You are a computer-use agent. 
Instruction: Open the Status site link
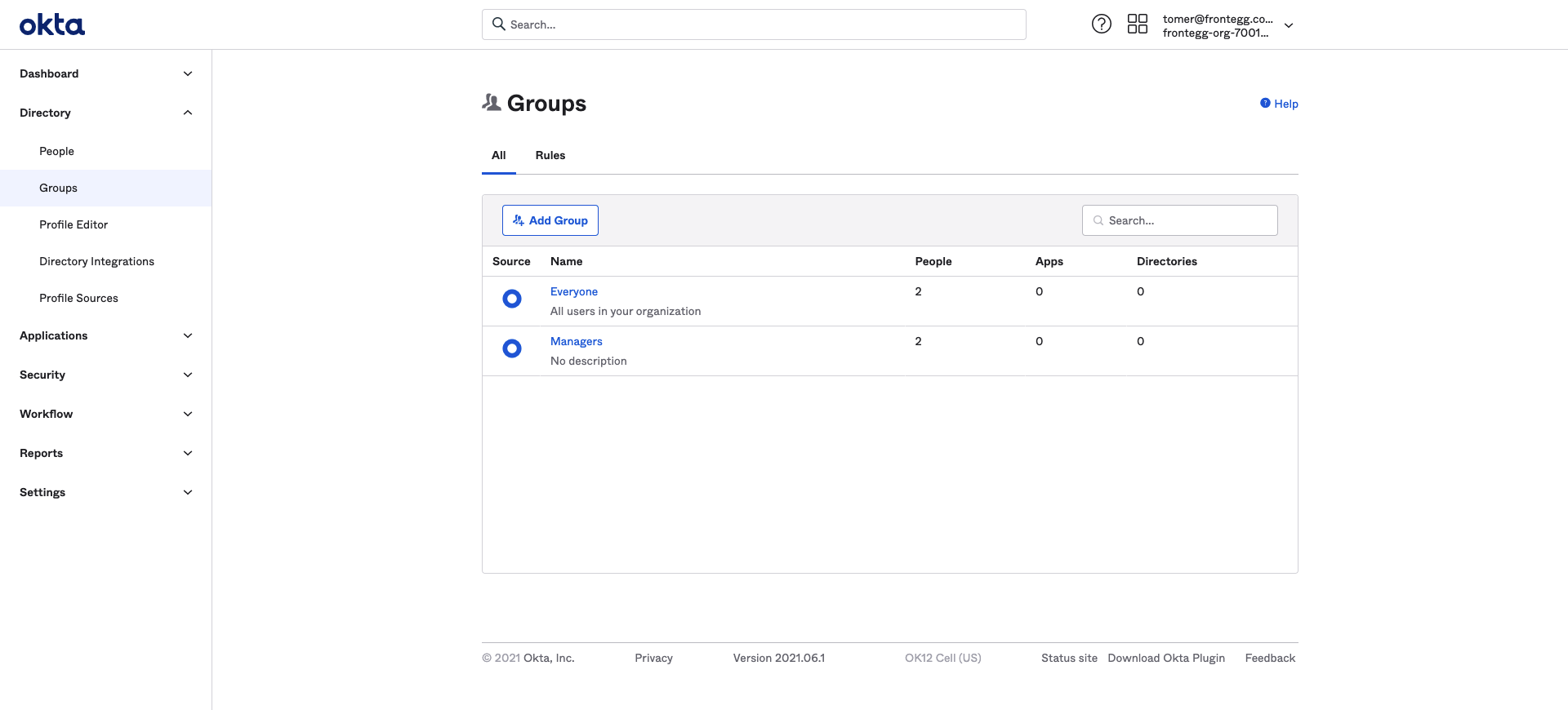(x=1069, y=658)
